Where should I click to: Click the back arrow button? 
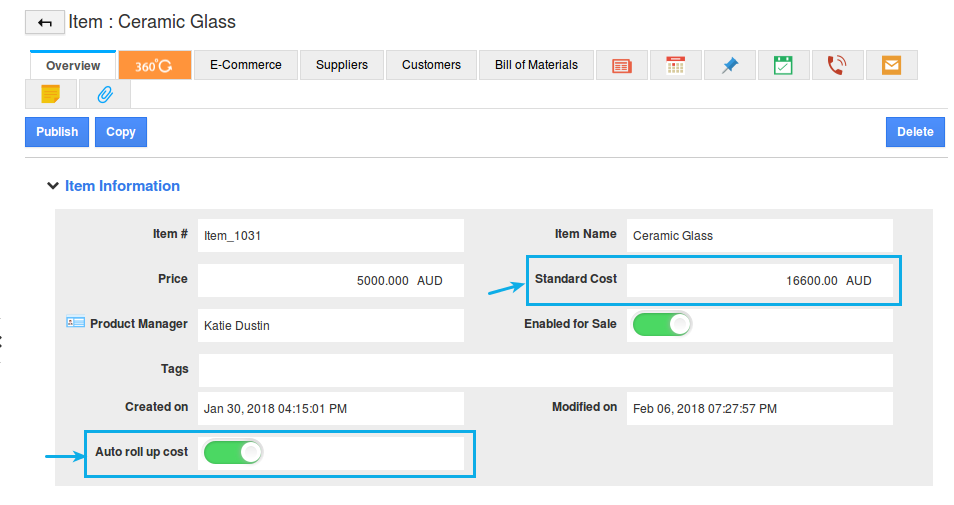click(44, 22)
